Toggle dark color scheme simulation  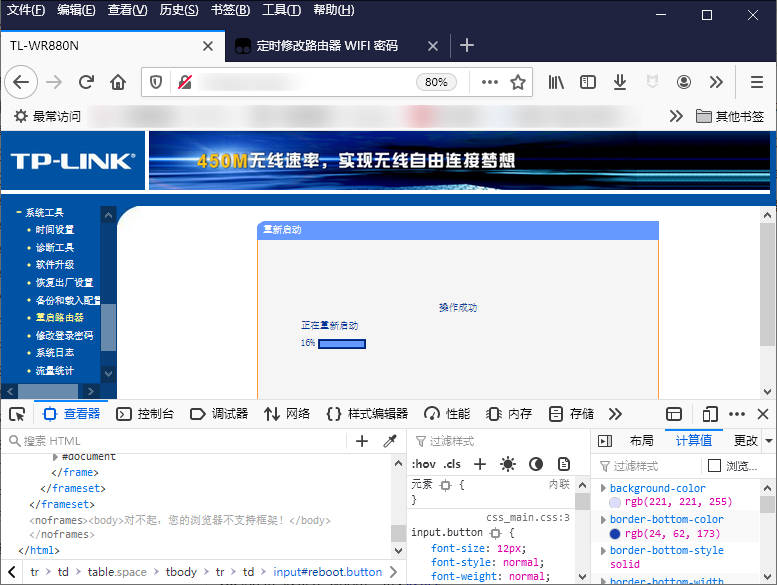tap(536, 464)
